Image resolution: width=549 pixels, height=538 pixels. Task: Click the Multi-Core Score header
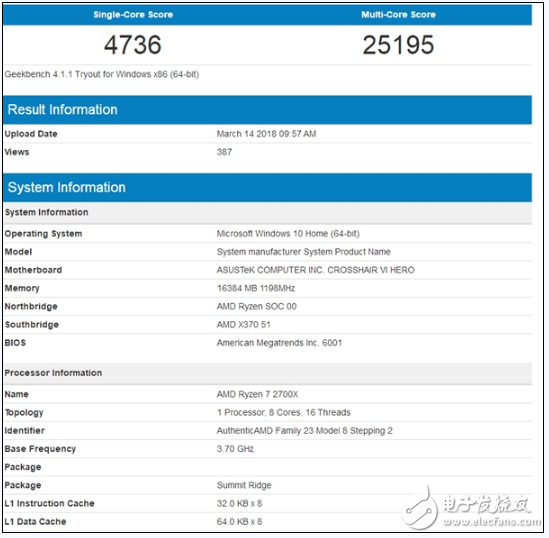[x=398, y=15]
